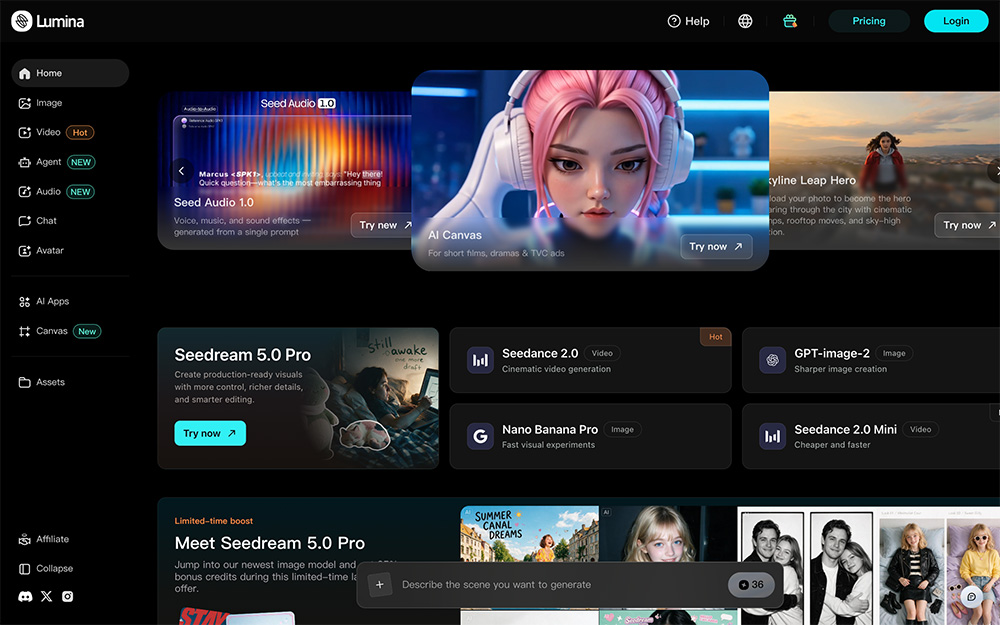Click the Limited-time boost label
Image resolution: width=1000 pixels, height=625 pixels.
pos(214,521)
